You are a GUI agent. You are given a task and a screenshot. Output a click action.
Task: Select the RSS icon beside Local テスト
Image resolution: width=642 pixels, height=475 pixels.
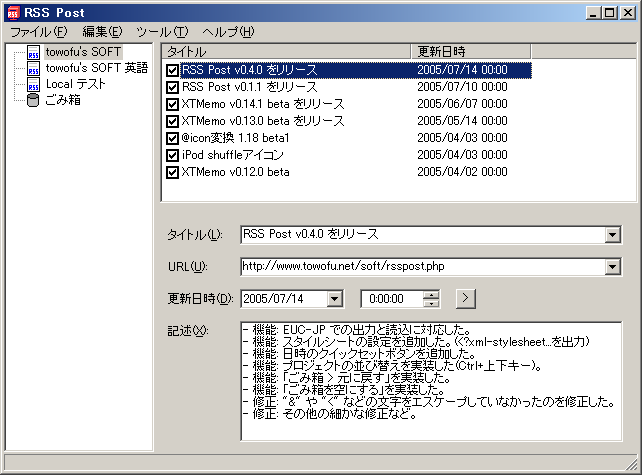tap(34, 84)
